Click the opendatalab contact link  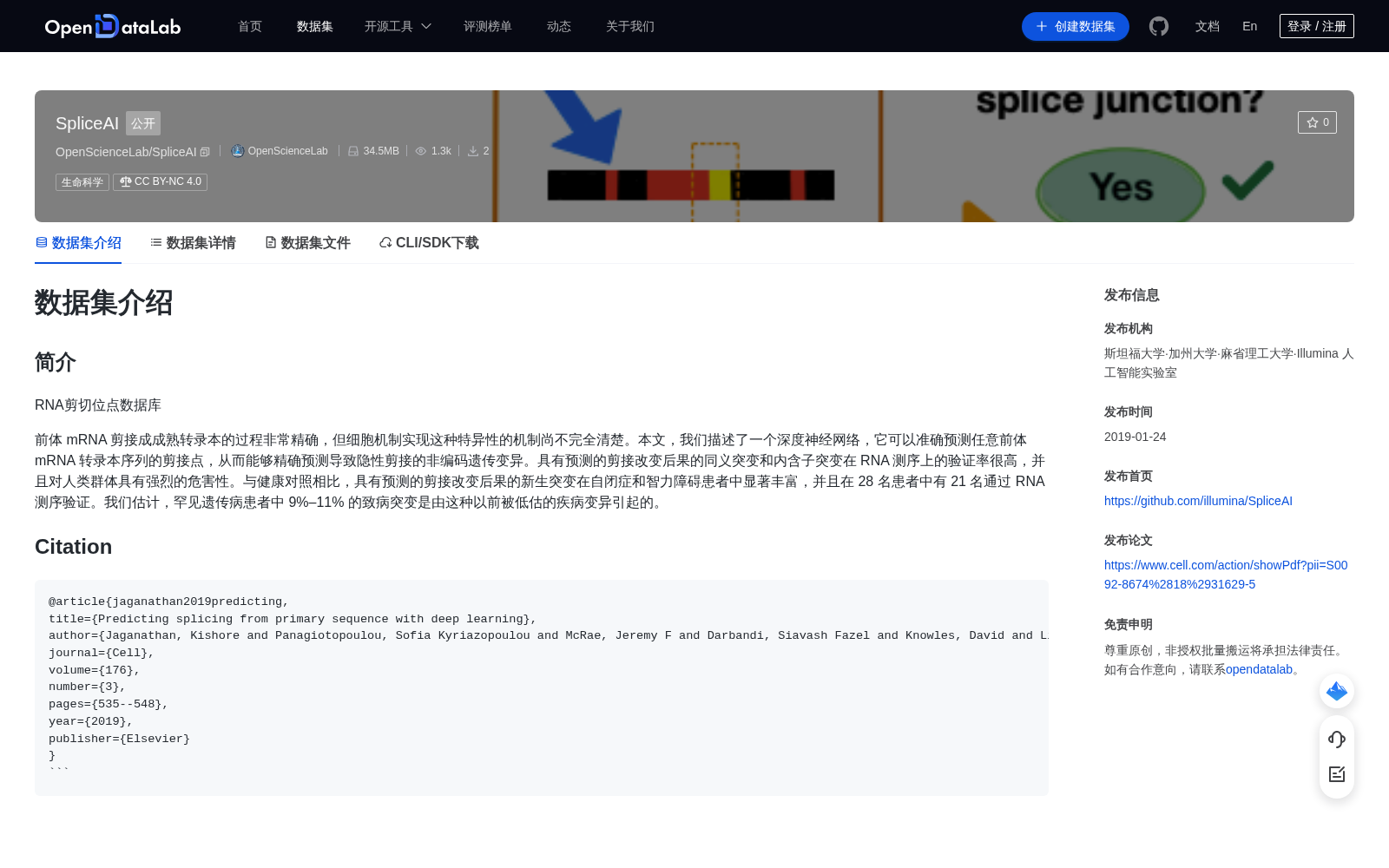click(x=1259, y=669)
